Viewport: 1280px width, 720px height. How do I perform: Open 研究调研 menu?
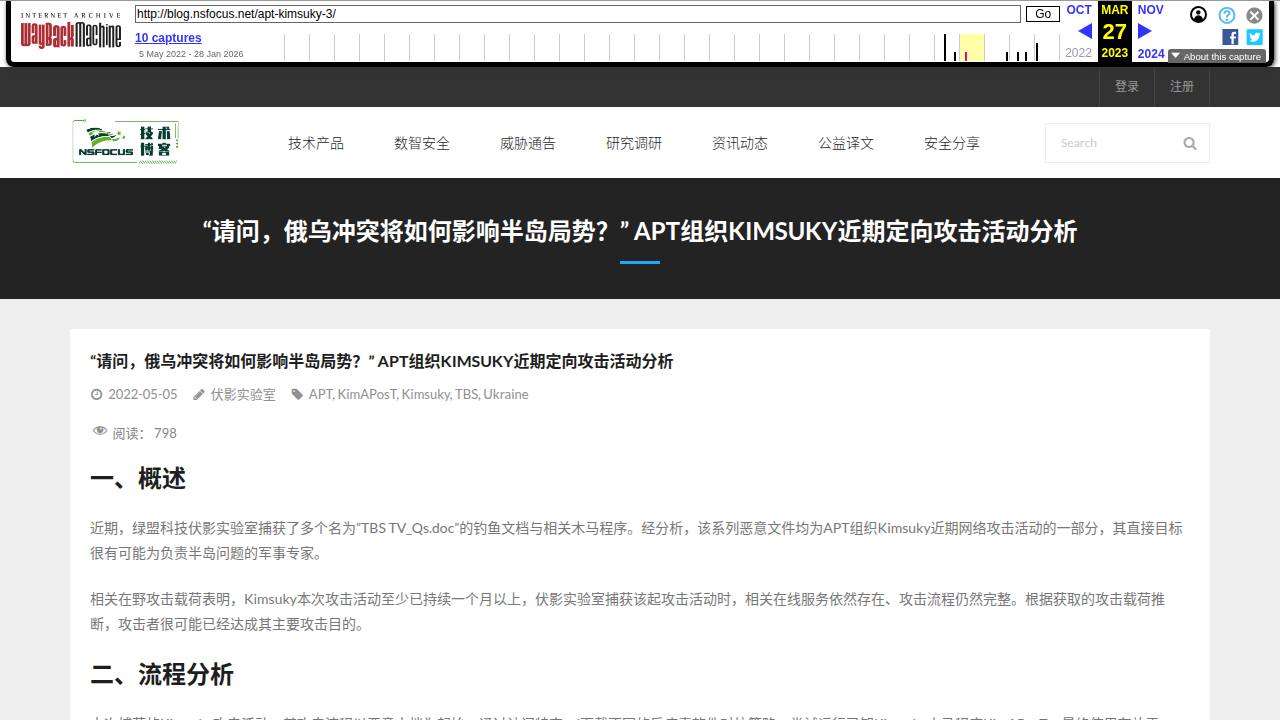pos(634,143)
